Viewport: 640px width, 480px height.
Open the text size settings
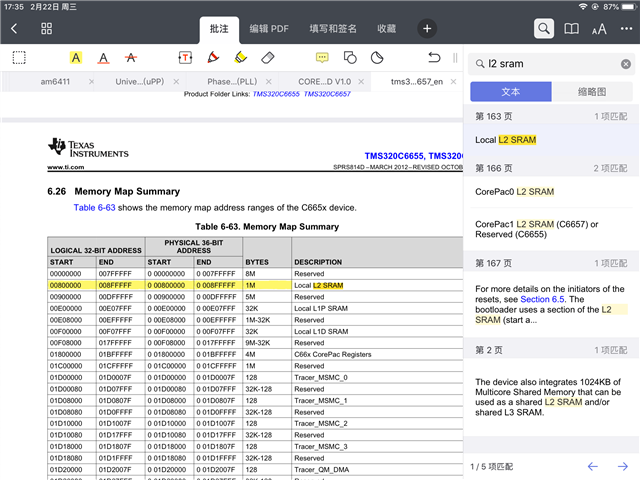point(600,29)
